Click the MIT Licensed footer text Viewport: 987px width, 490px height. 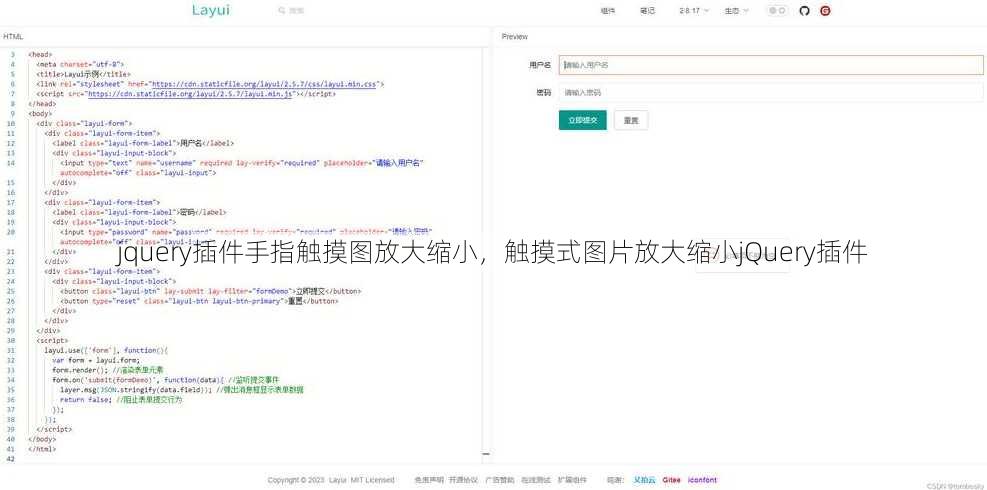pyautogui.click(x=372, y=480)
